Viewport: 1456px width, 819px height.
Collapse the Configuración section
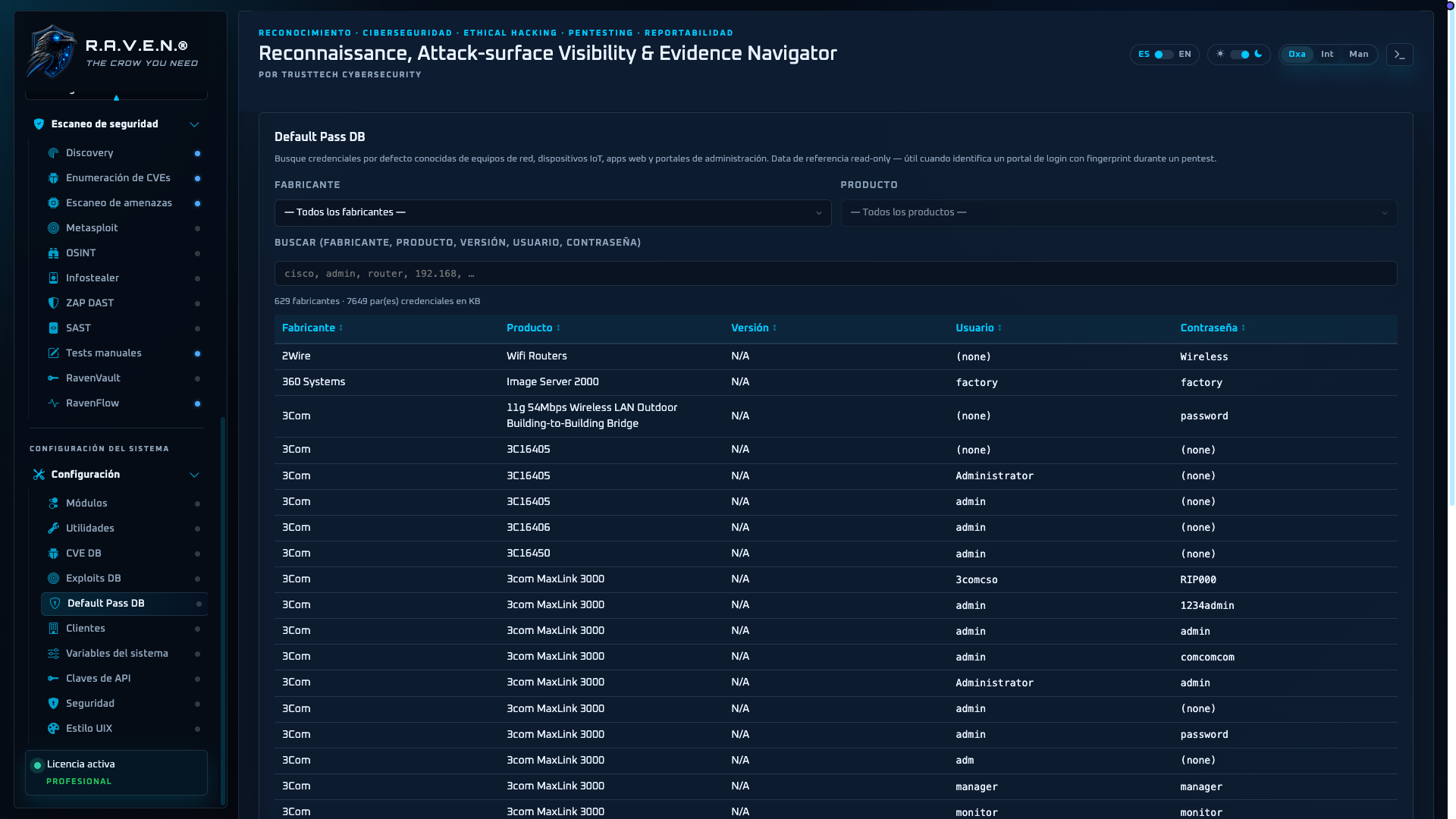point(194,475)
